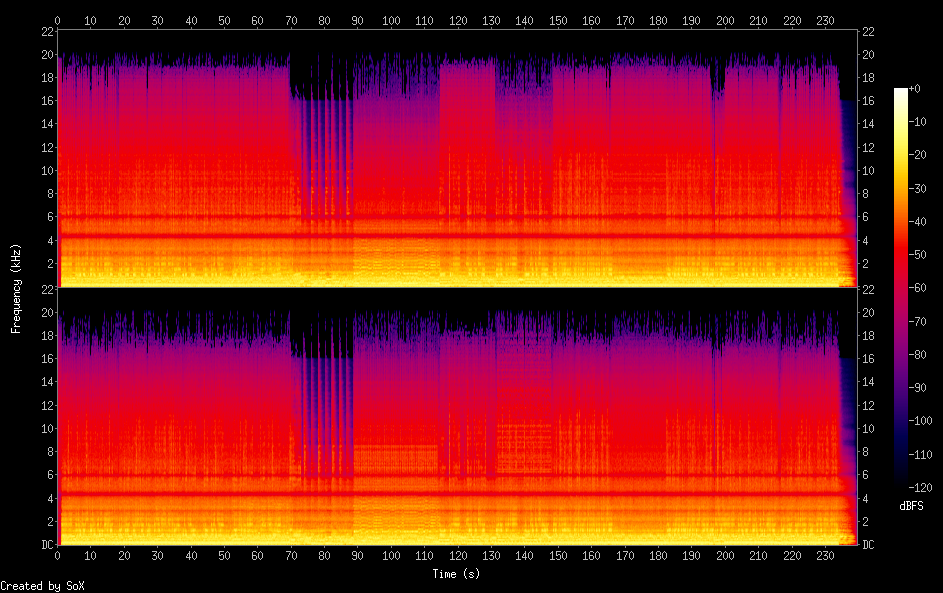Click '230' on the top time axis
This screenshot has width=943, height=593.
(825, 20)
